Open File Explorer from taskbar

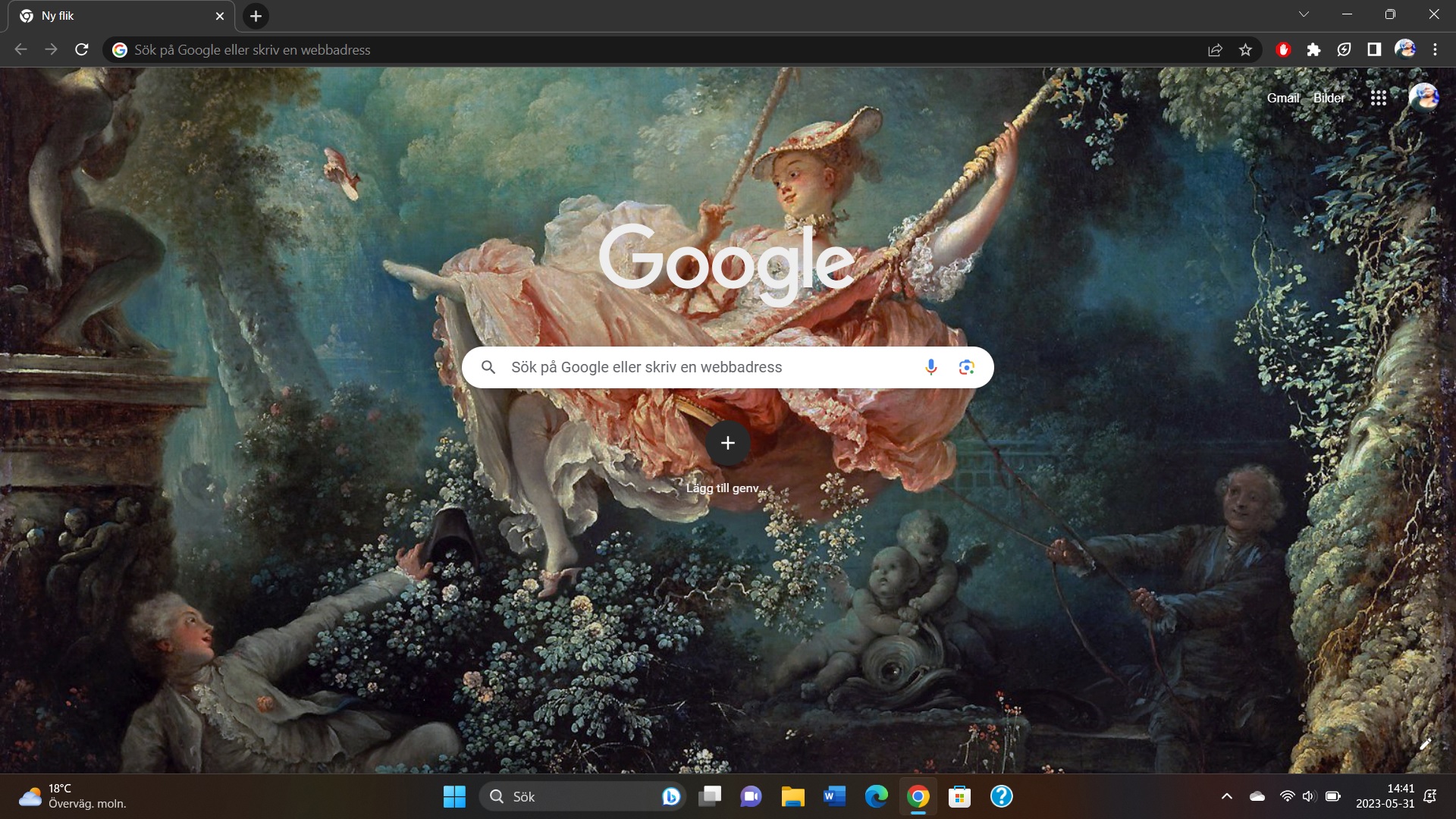[793, 796]
